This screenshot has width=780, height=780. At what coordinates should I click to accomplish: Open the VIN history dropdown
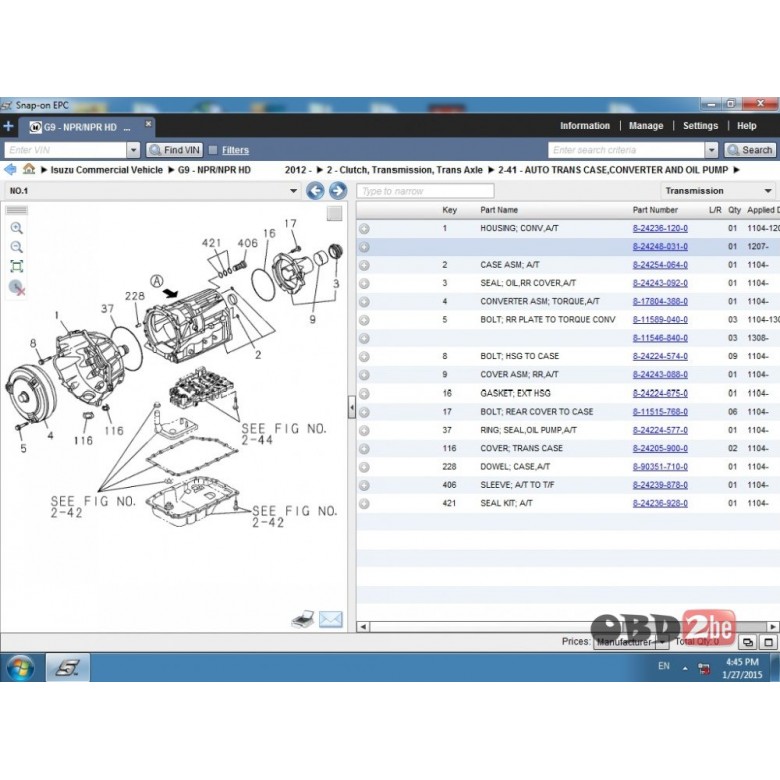click(x=133, y=150)
